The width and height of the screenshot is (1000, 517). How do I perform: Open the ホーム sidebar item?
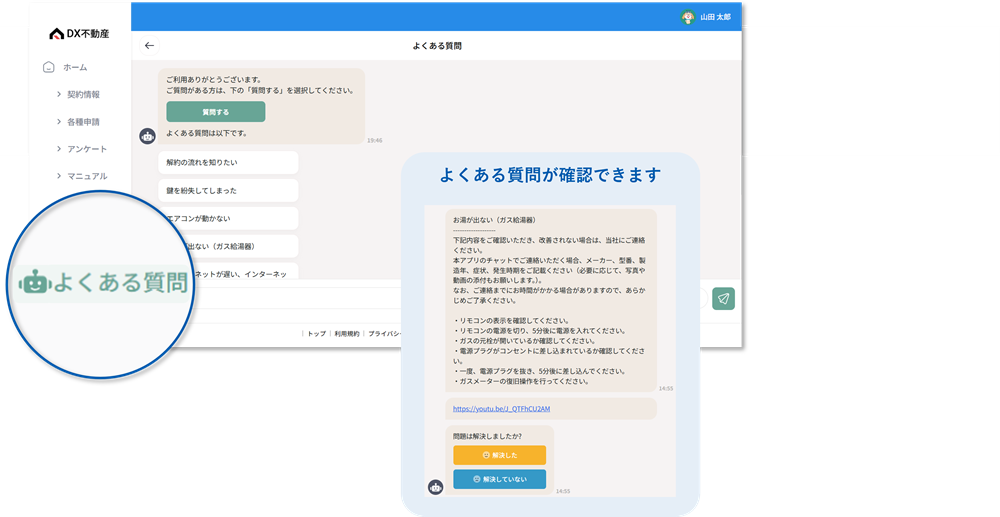tap(66, 67)
